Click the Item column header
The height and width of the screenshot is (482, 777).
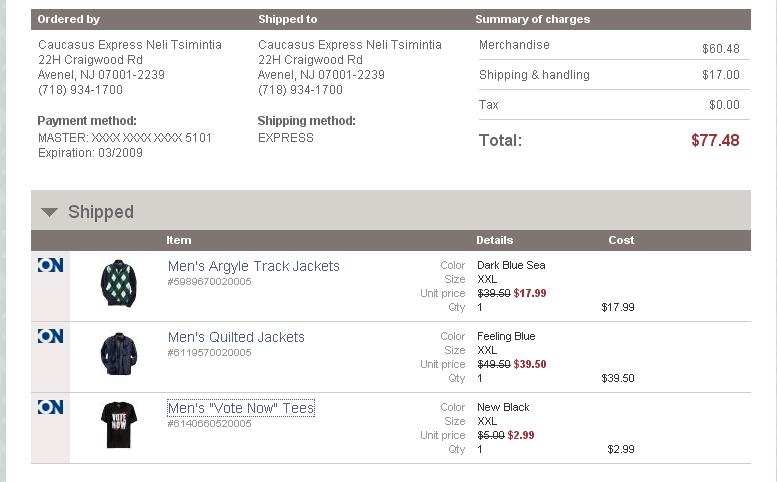coord(179,240)
